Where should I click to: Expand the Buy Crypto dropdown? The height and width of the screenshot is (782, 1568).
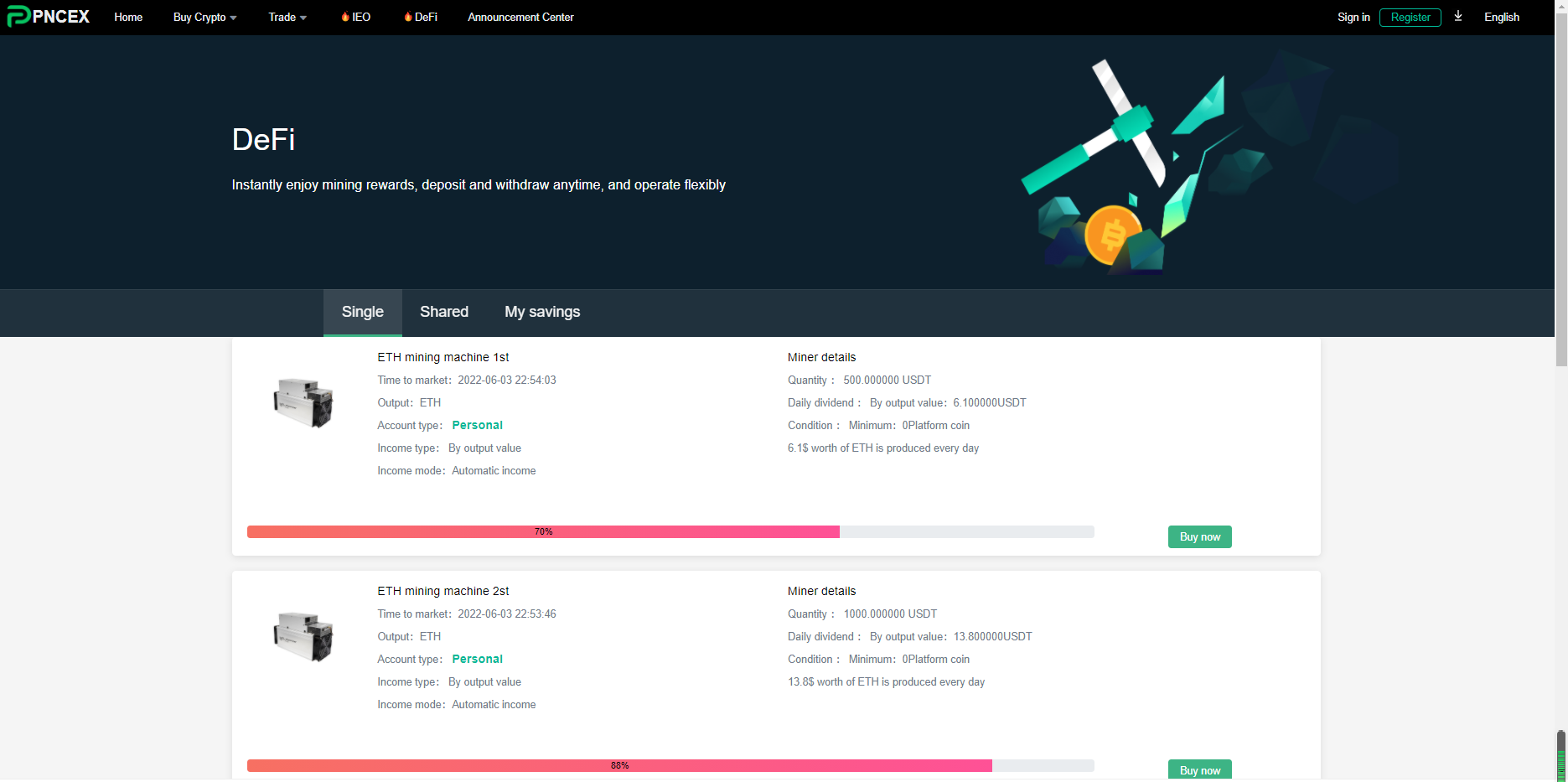click(204, 17)
